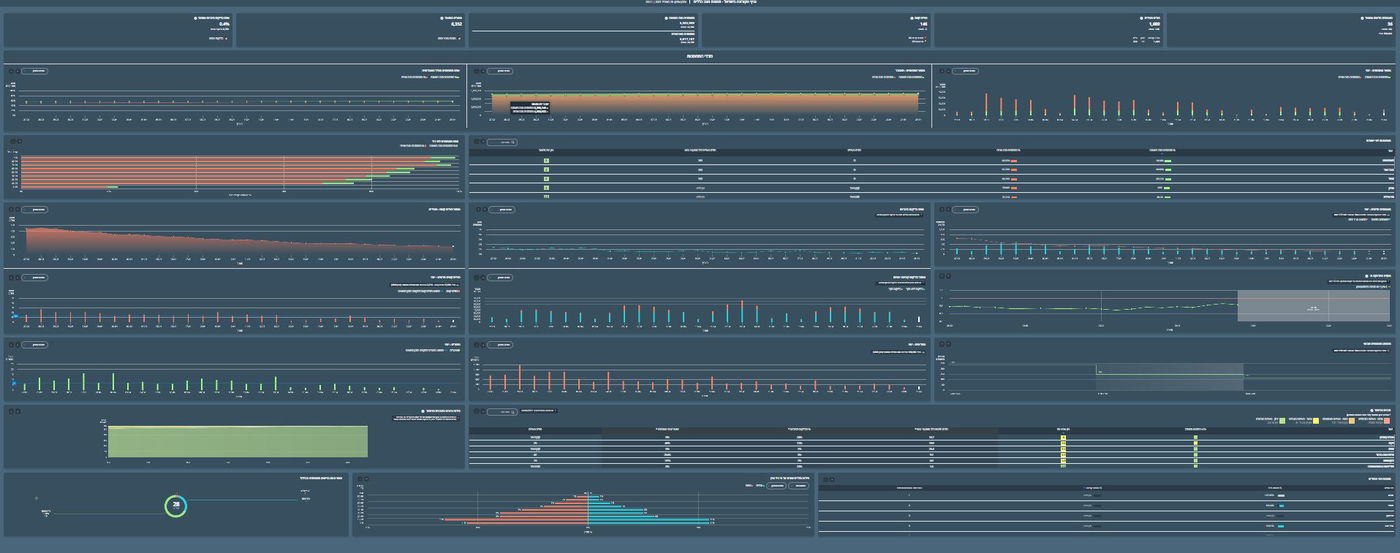Click the first yellow cell in the lower color-coded table
This screenshot has height=553, width=1400.
pyautogui.click(x=1063, y=438)
